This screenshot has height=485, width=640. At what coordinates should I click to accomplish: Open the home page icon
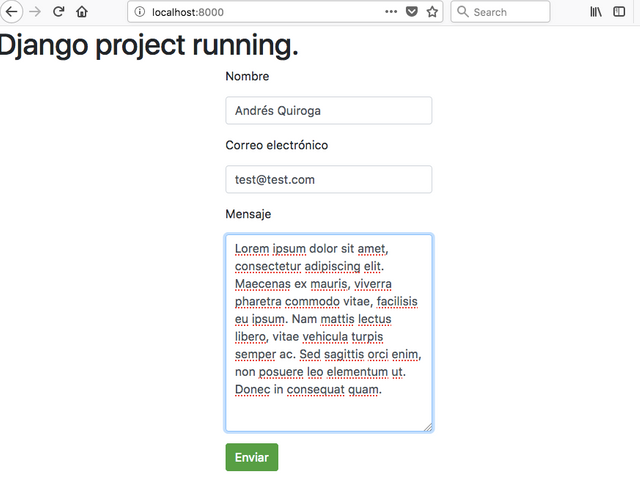82,12
